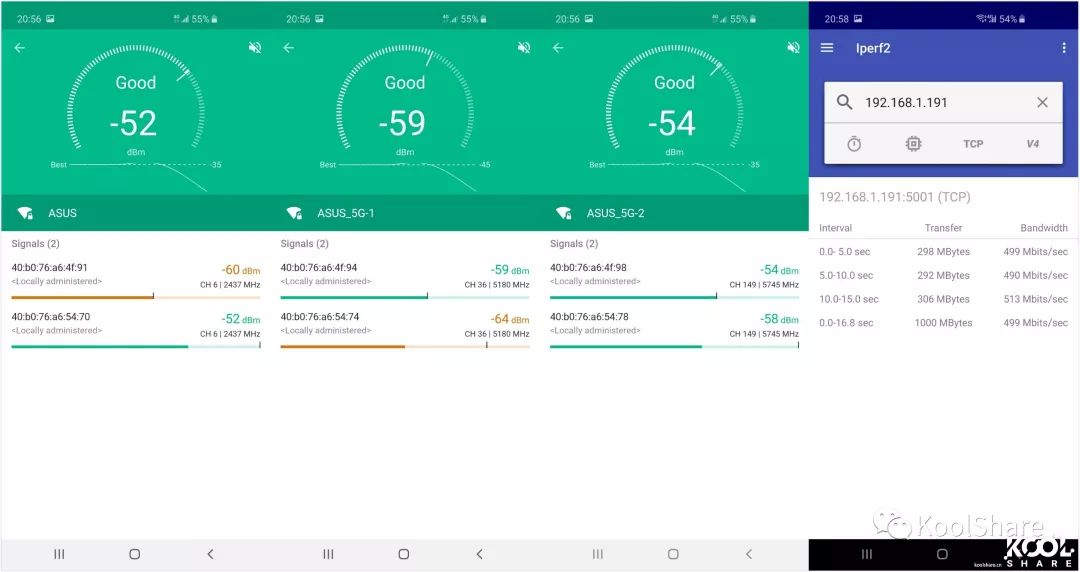Open three-dot overflow menu in Iperf2
The image size is (1080, 572).
pos(1065,48)
